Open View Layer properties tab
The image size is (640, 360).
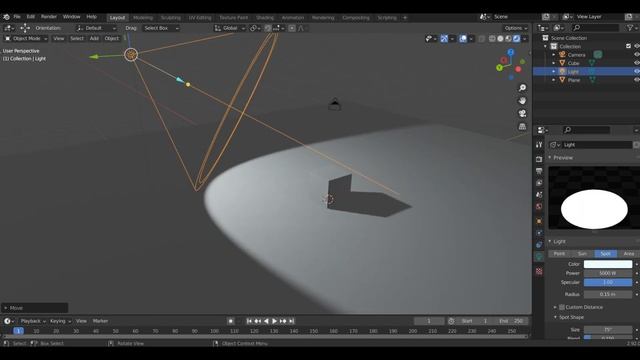[x=539, y=183]
